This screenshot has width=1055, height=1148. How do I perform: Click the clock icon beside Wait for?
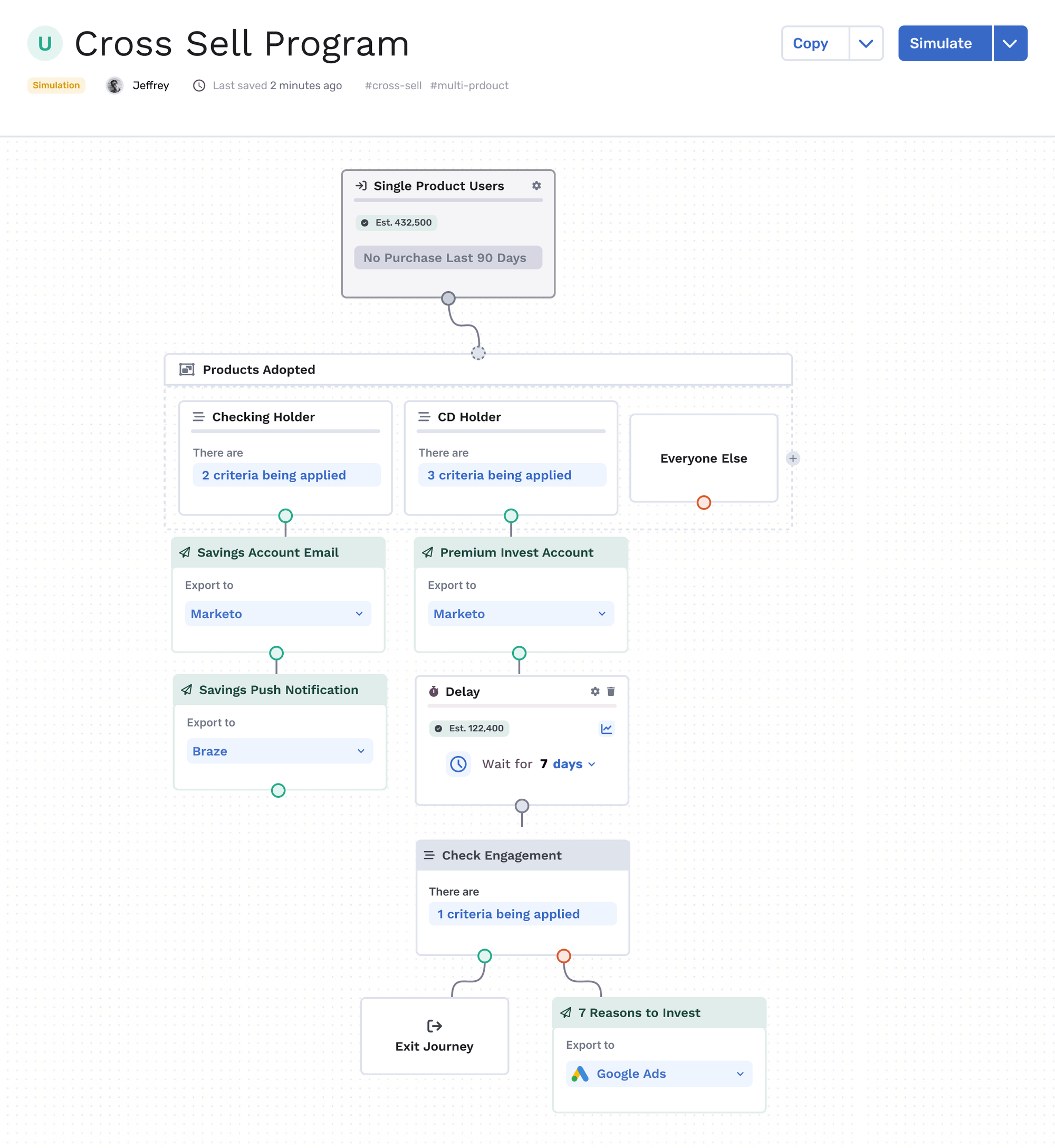pyautogui.click(x=458, y=764)
